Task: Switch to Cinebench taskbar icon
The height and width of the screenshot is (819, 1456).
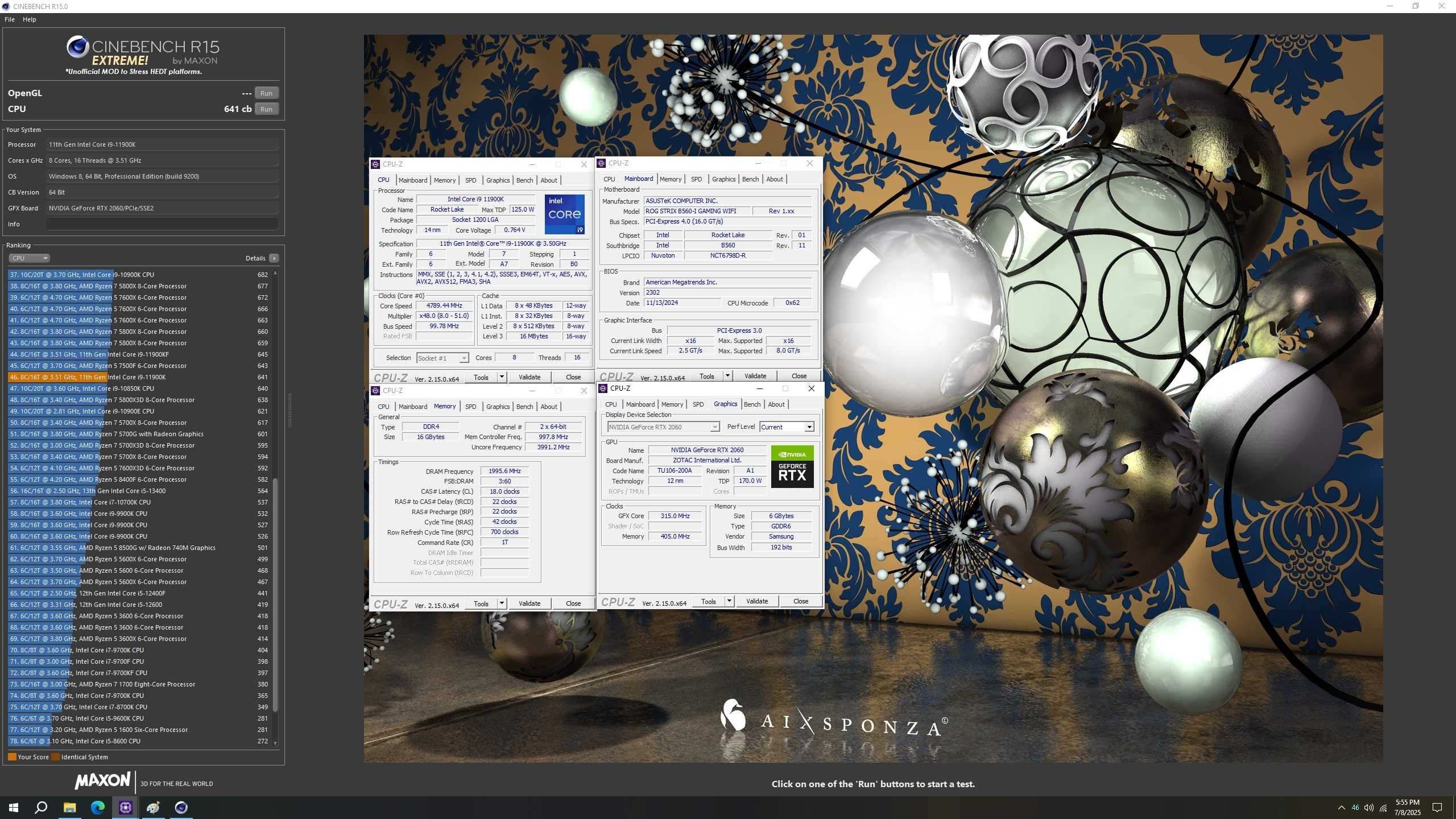Action: [x=181, y=807]
